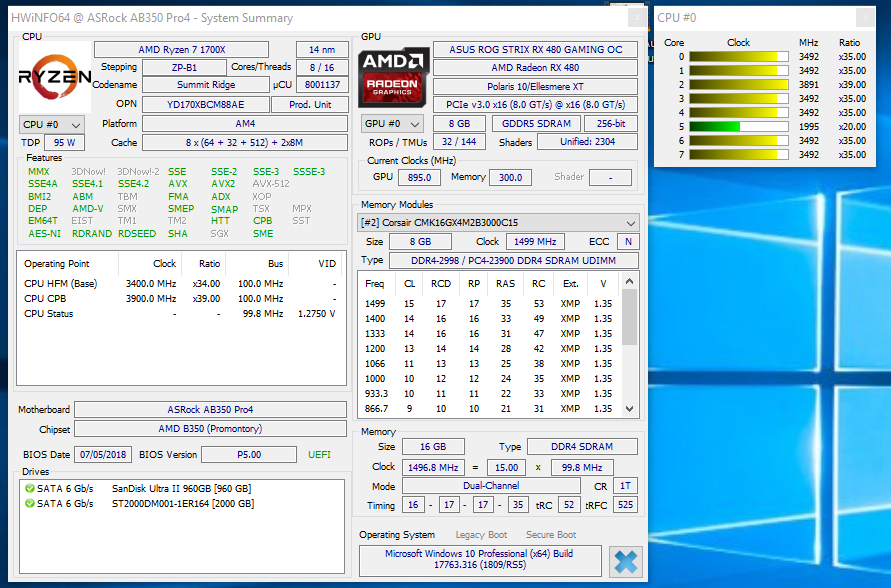Screen dimensions: 891x588
Task: Click the 14 nm process field
Action: pyautogui.click(x=322, y=49)
